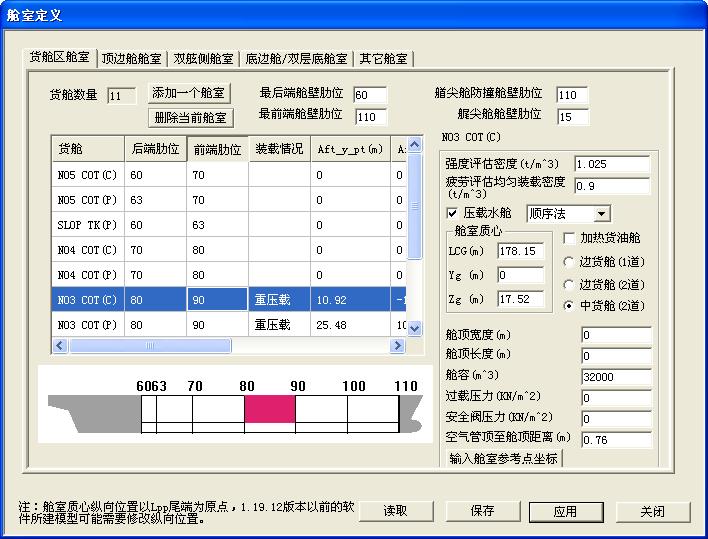Click the 前端肋位 column header
The height and width of the screenshot is (539, 708).
pos(216,150)
